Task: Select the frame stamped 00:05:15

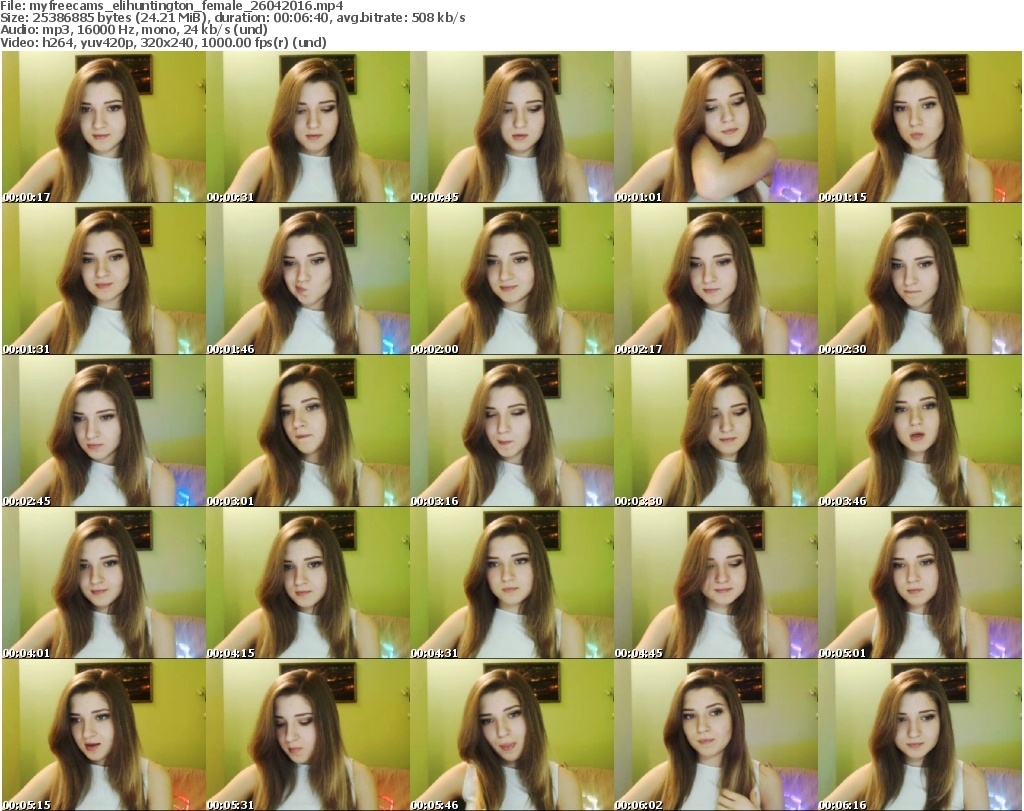Action: (x=104, y=735)
